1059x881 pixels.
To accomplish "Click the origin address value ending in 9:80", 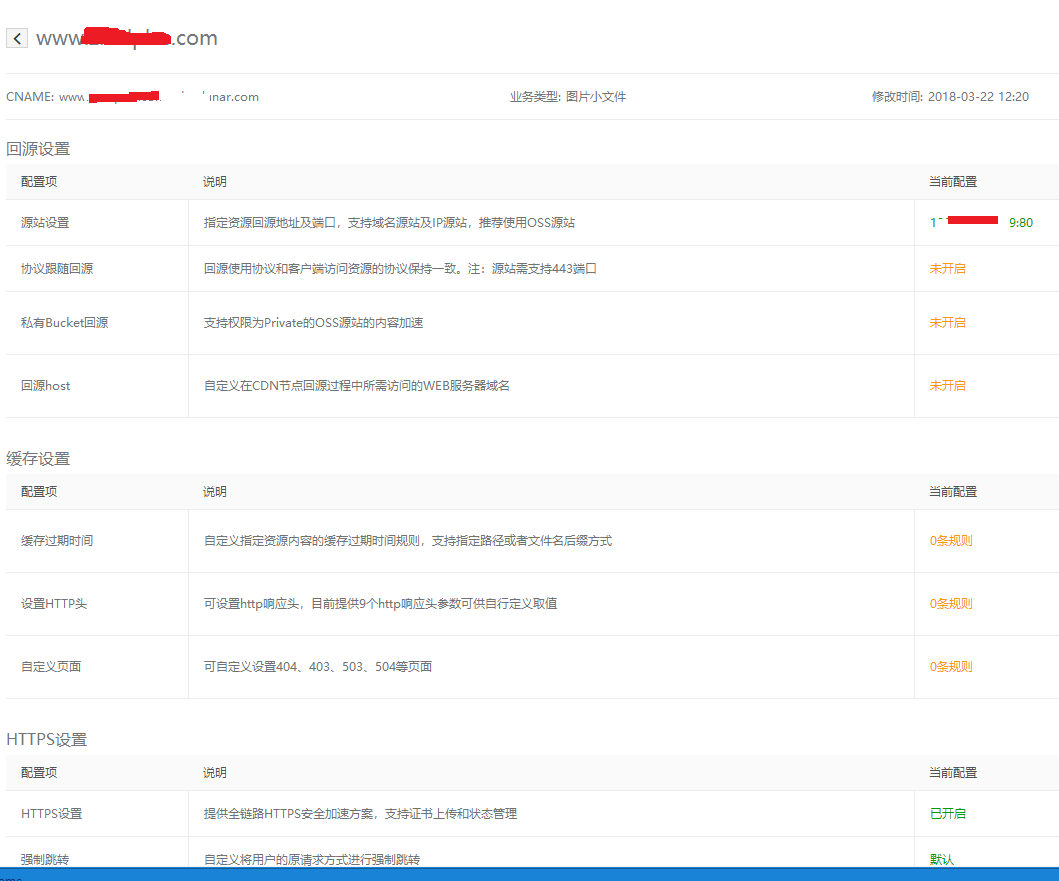I will click(980, 222).
